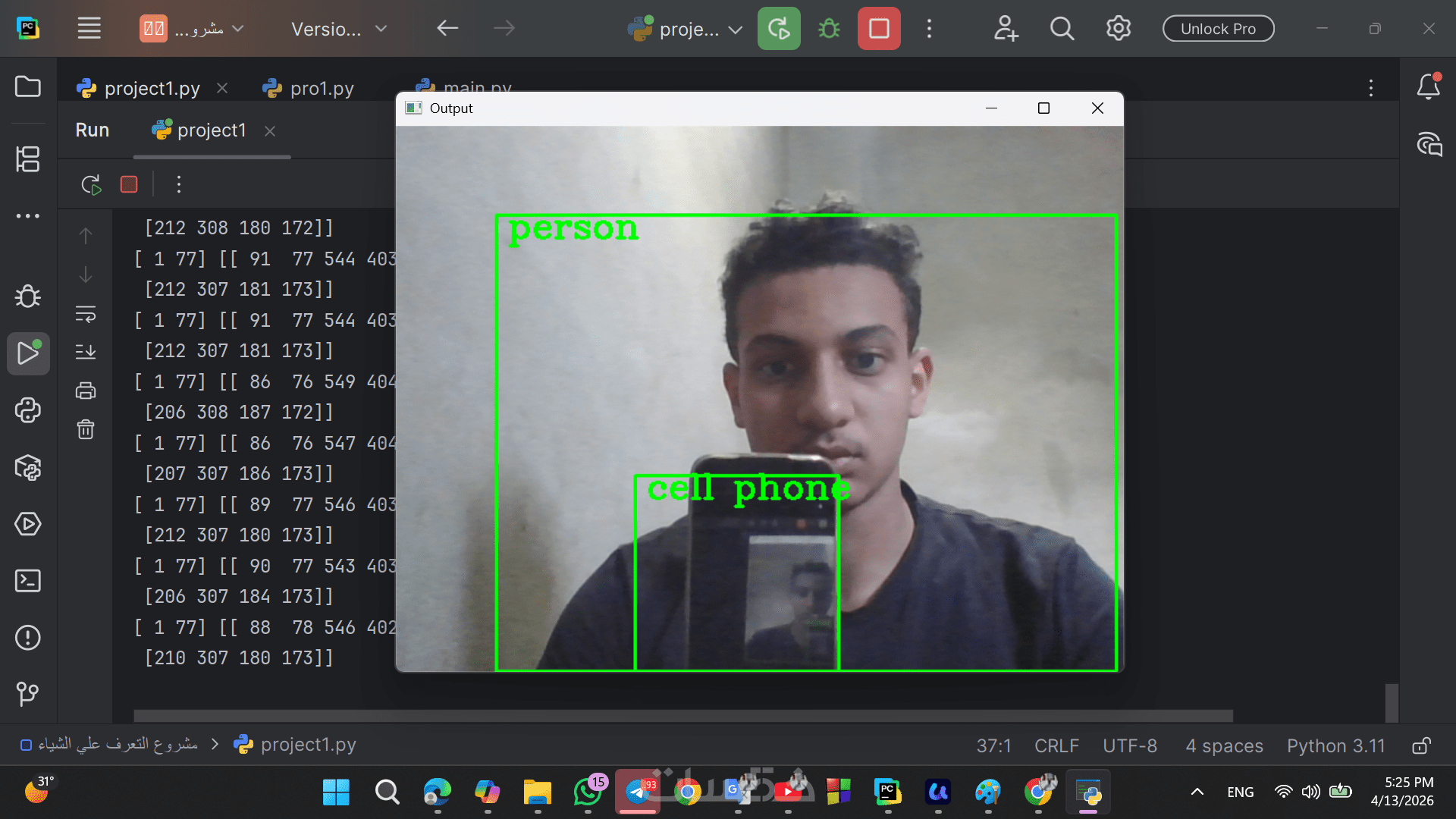The image size is (1456, 819).
Task: Open the Terminal tool window
Action: [x=28, y=581]
